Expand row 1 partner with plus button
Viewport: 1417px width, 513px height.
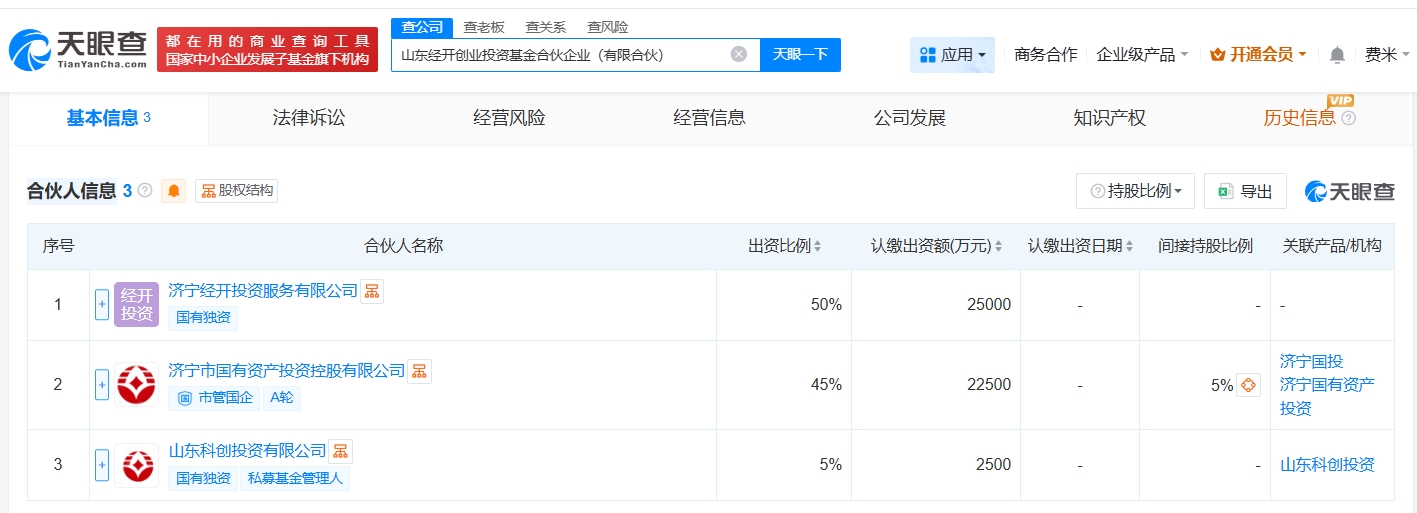point(102,305)
